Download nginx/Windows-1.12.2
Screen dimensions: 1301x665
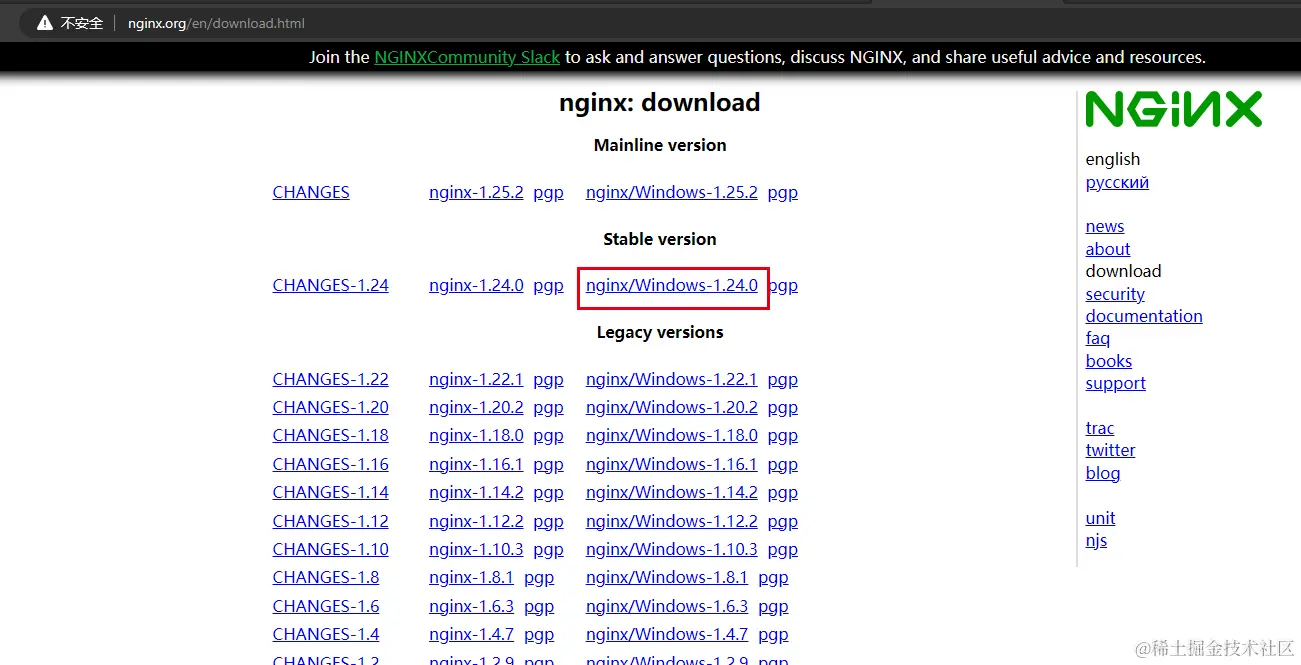click(x=672, y=521)
